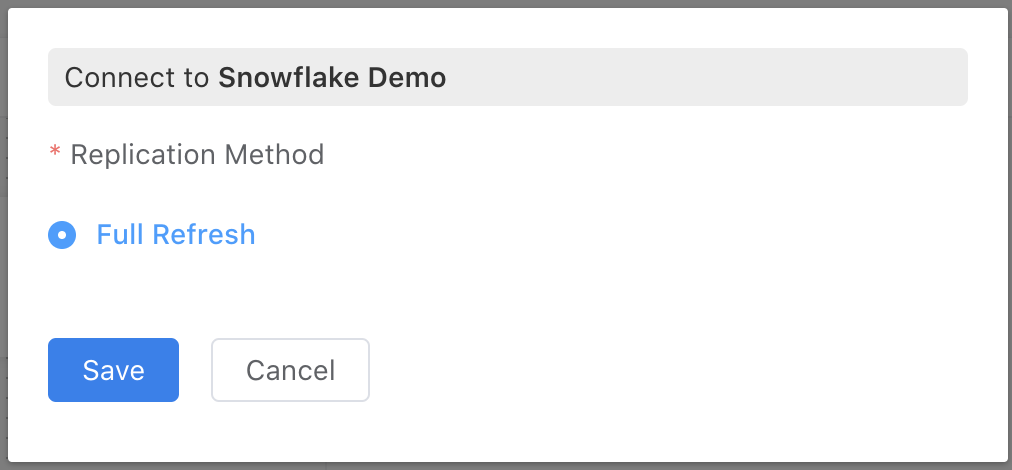
Task: Click the word Refresh in the radio option
Action: (204, 235)
